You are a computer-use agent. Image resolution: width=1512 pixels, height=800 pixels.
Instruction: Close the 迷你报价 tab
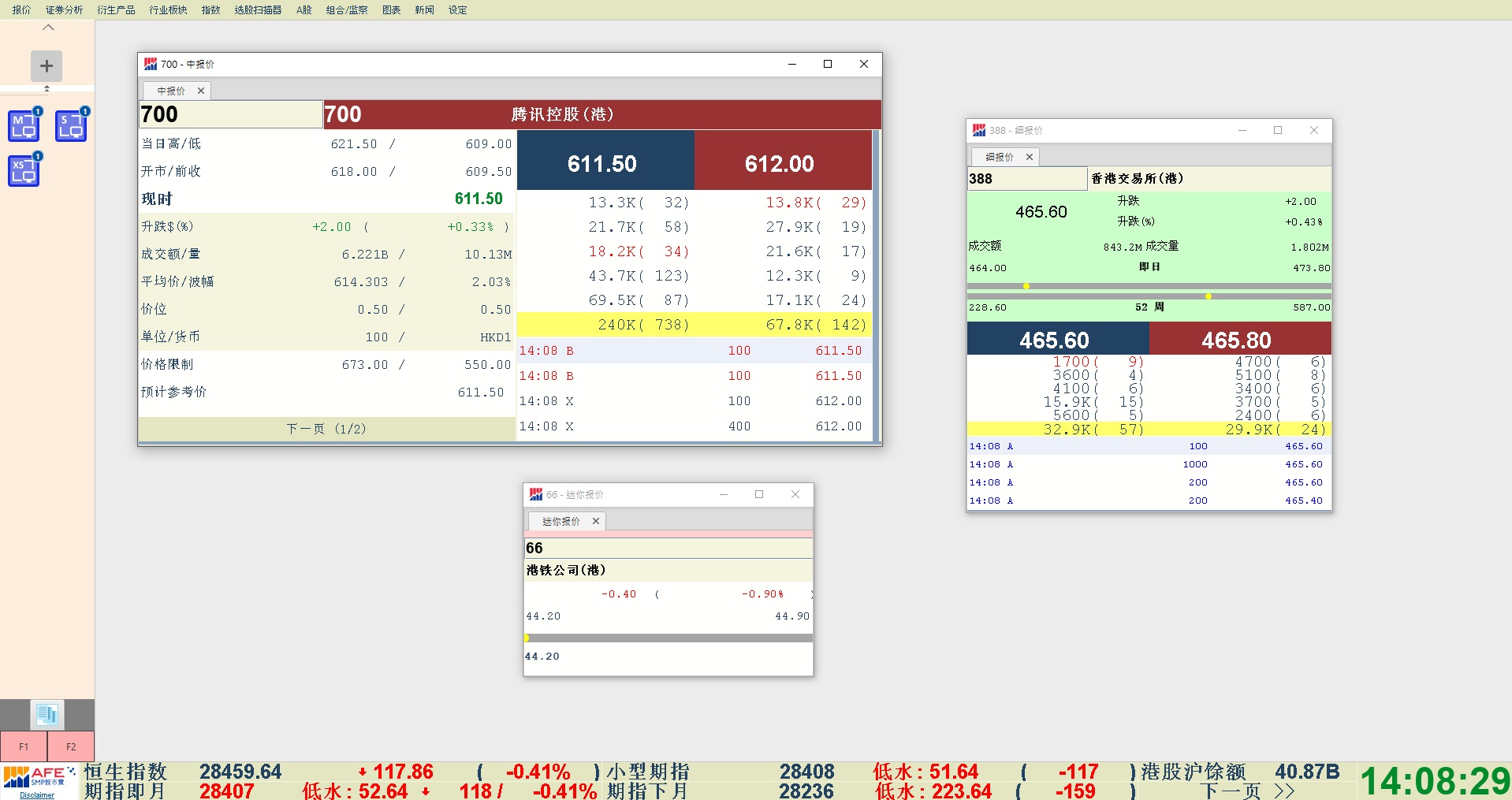pyautogui.click(x=596, y=521)
